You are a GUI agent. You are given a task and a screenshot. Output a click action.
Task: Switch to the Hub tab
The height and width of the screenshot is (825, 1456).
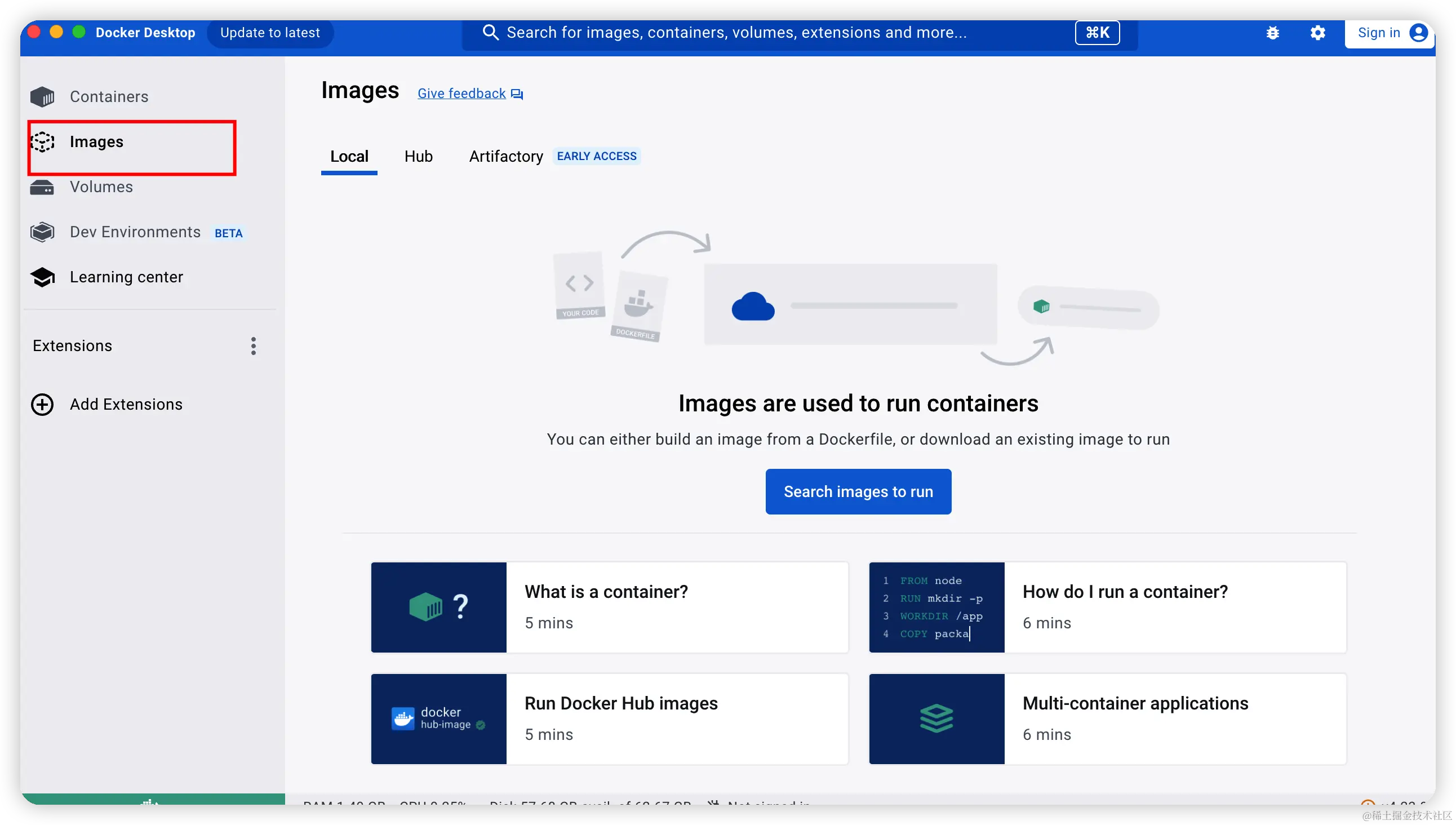(418, 157)
